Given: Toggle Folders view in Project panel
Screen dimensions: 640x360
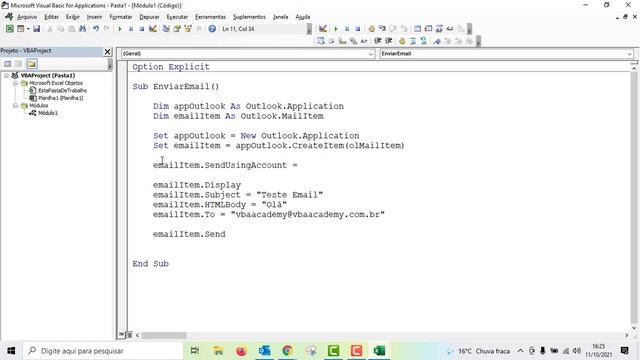Looking at the screenshot, I should tap(32, 64).
